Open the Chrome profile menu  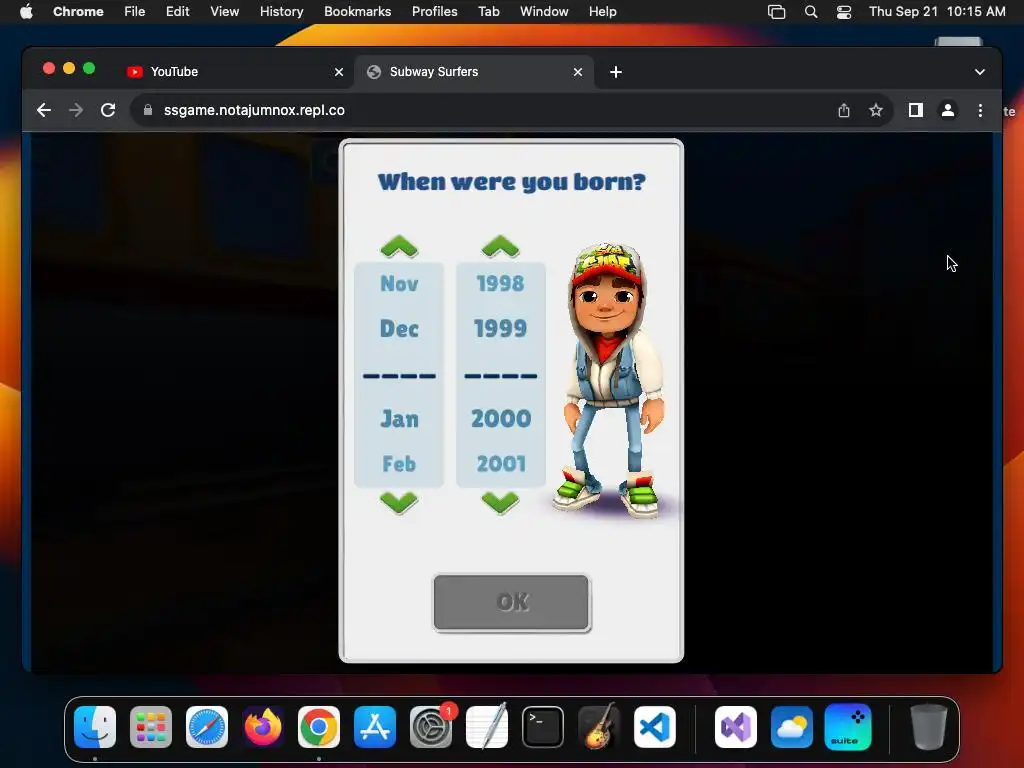tap(948, 110)
